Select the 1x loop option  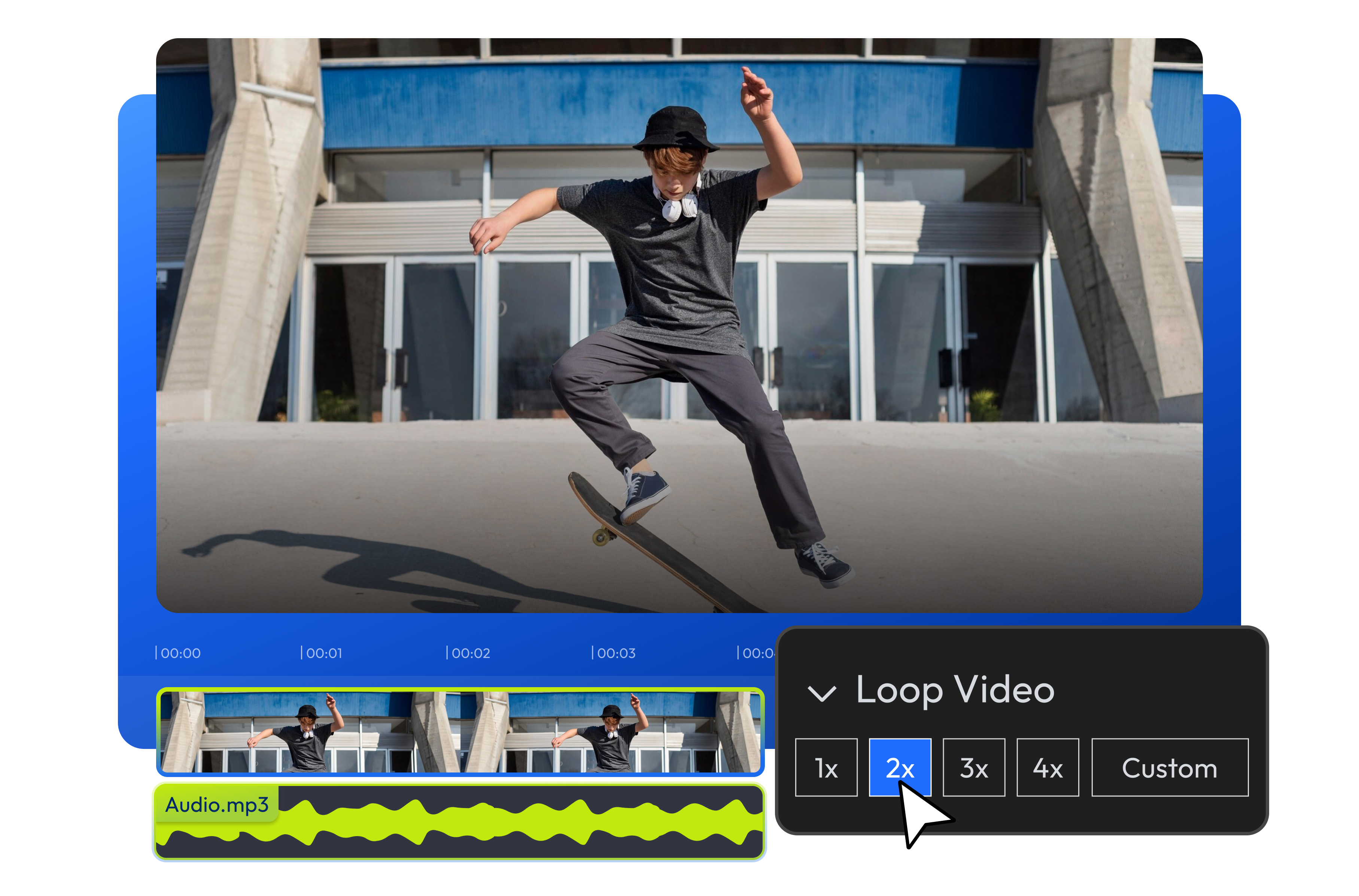pyautogui.click(x=826, y=767)
